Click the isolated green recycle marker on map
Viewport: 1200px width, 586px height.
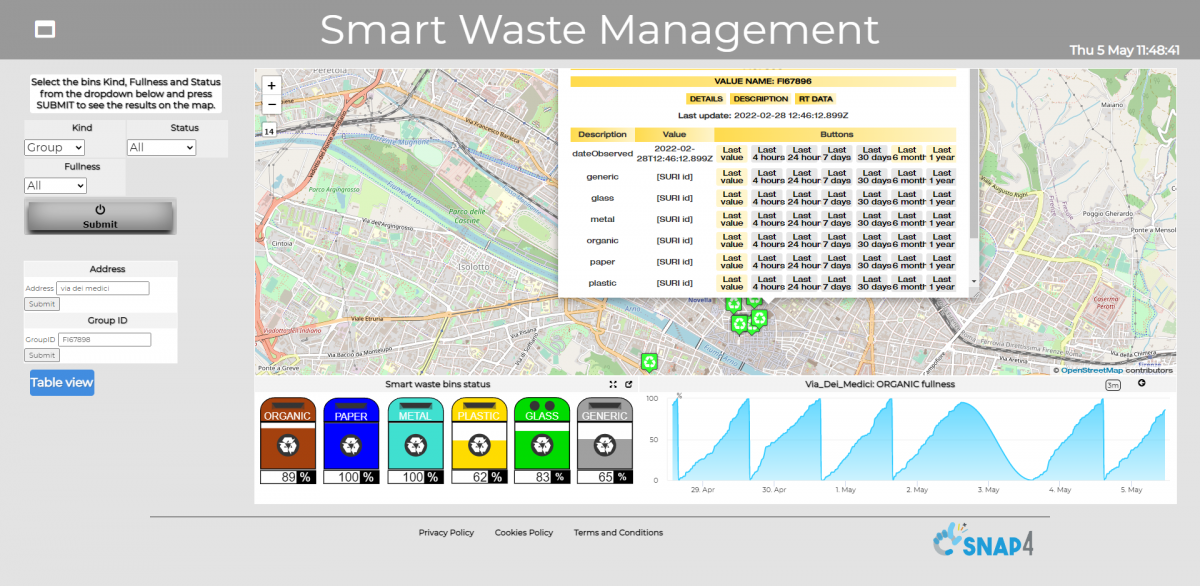(650, 362)
